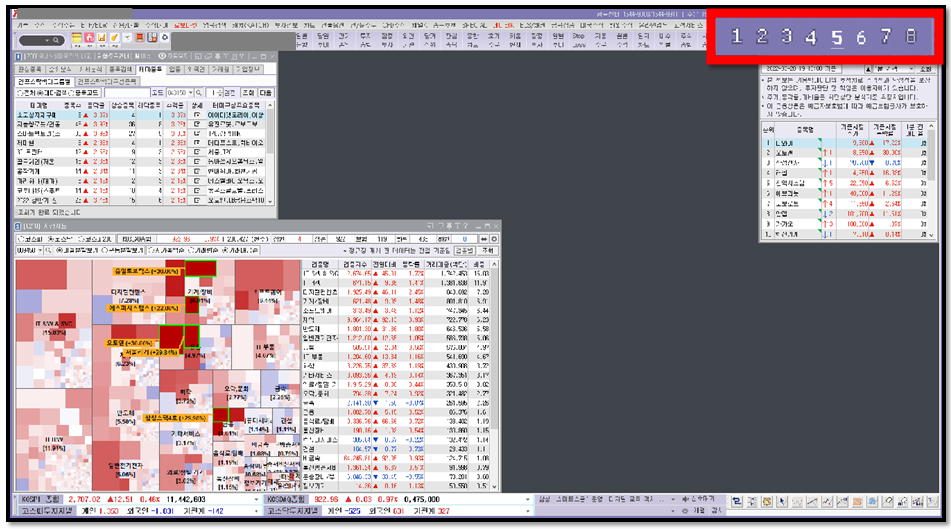Click the envelope toolbar icon
The width and height of the screenshot is (951, 529).
pyautogui.click(x=127, y=38)
